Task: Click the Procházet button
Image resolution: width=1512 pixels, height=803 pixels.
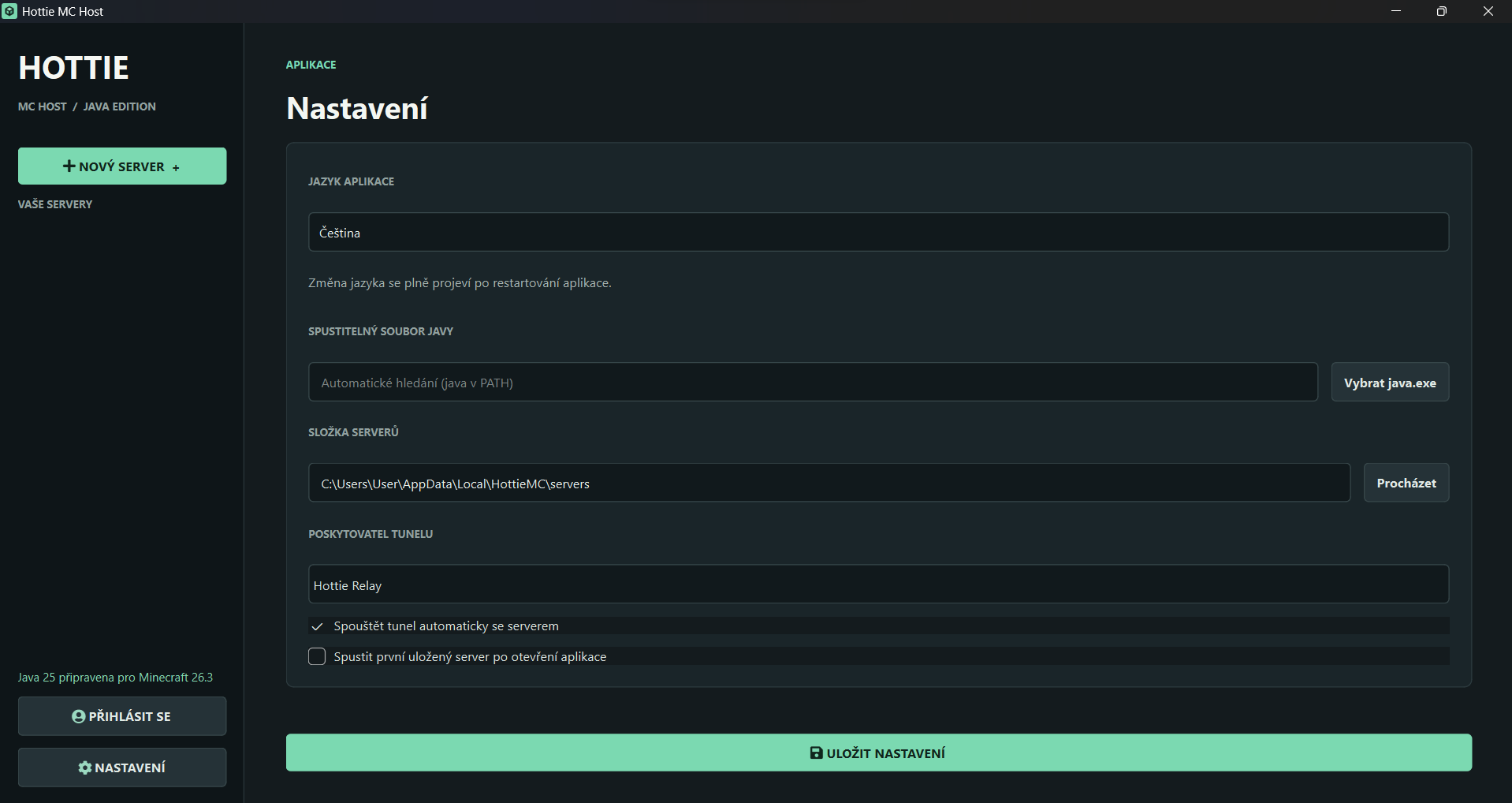Action: click(1406, 483)
